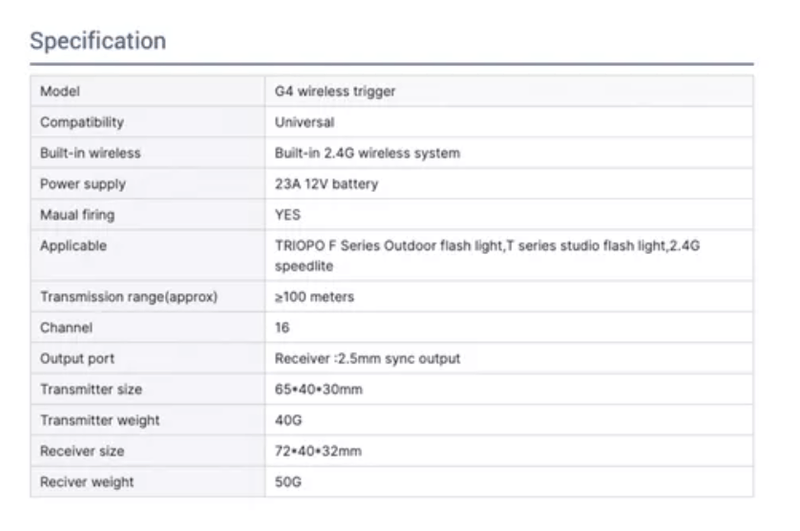Select the Model row label
800x531 pixels.
point(60,91)
